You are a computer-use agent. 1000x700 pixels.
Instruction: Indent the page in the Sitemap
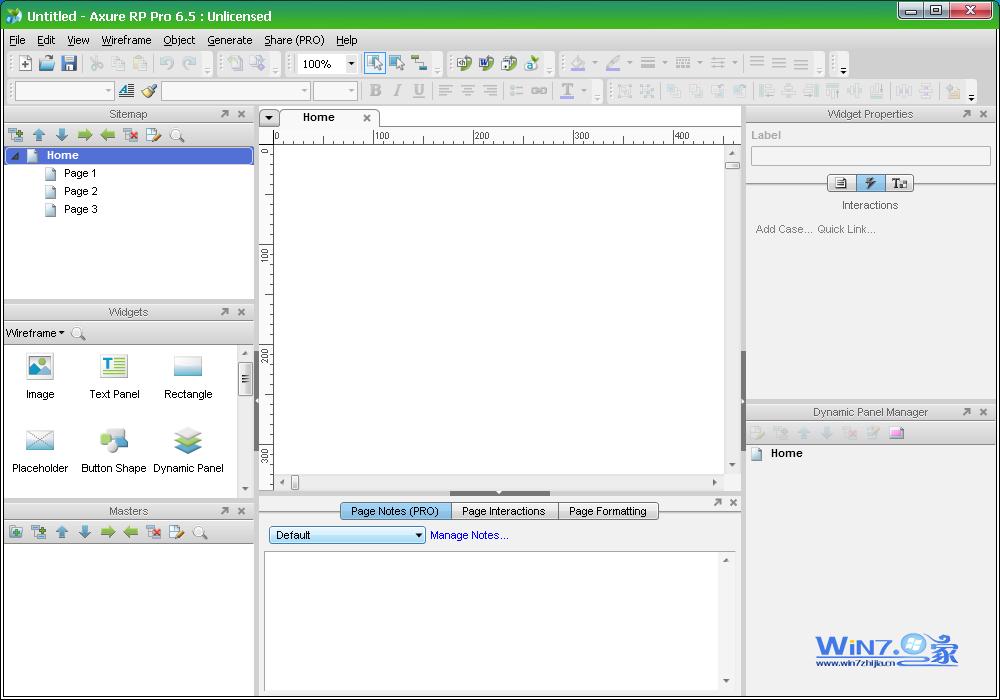pyautogui.click(x=85, y=135)
